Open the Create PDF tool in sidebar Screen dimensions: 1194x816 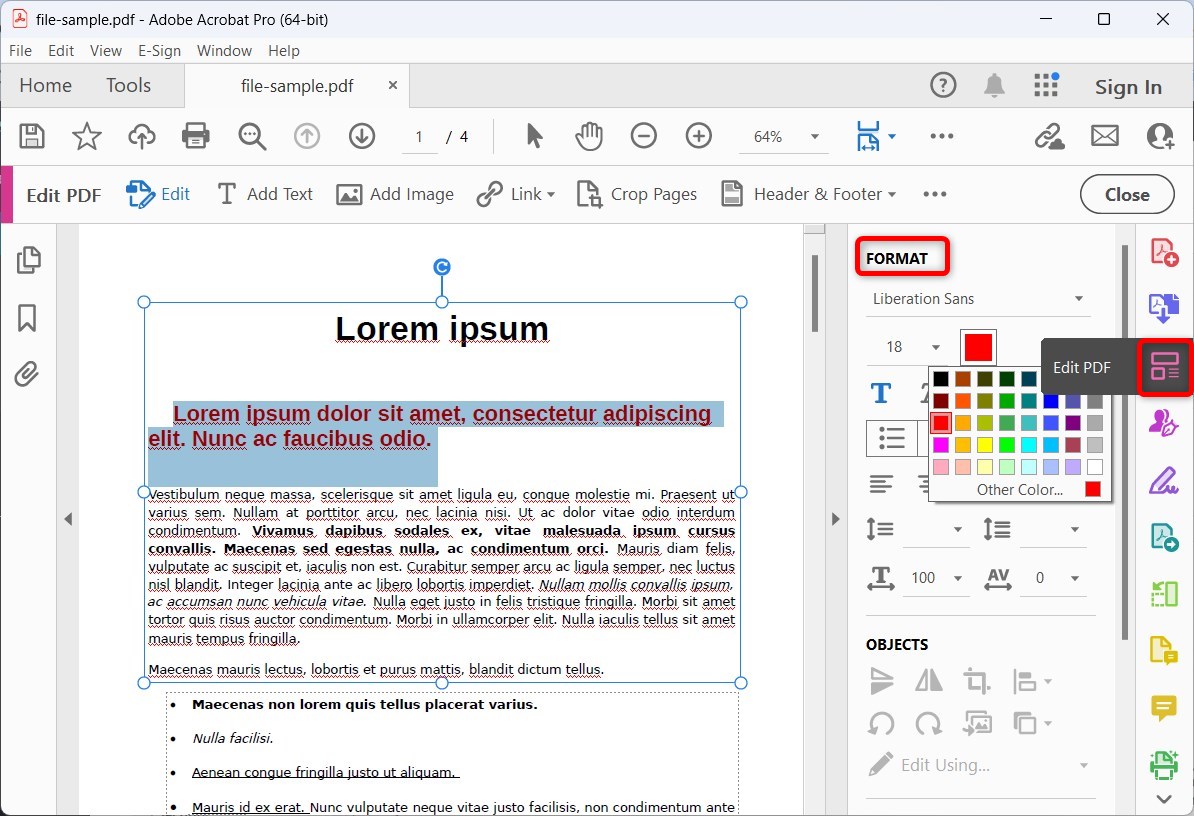pyautogui.click(x=1163, y=252)
